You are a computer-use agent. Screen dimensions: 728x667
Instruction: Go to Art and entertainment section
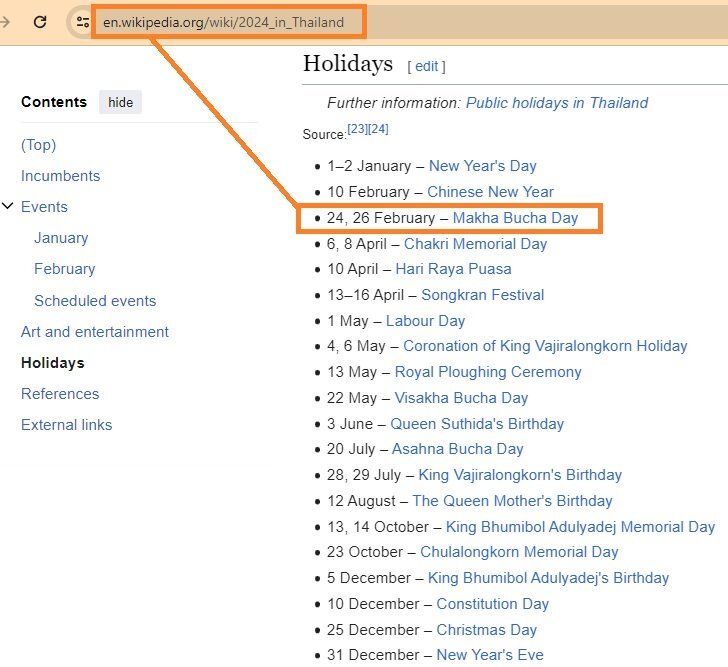(x=95, y=332)
